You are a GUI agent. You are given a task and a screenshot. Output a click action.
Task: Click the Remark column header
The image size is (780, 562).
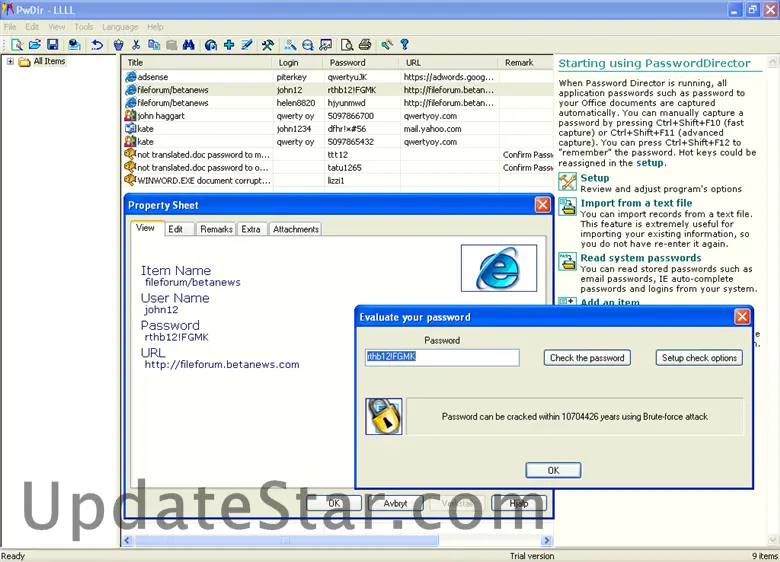pyautogui.click(x=525, y=63)
